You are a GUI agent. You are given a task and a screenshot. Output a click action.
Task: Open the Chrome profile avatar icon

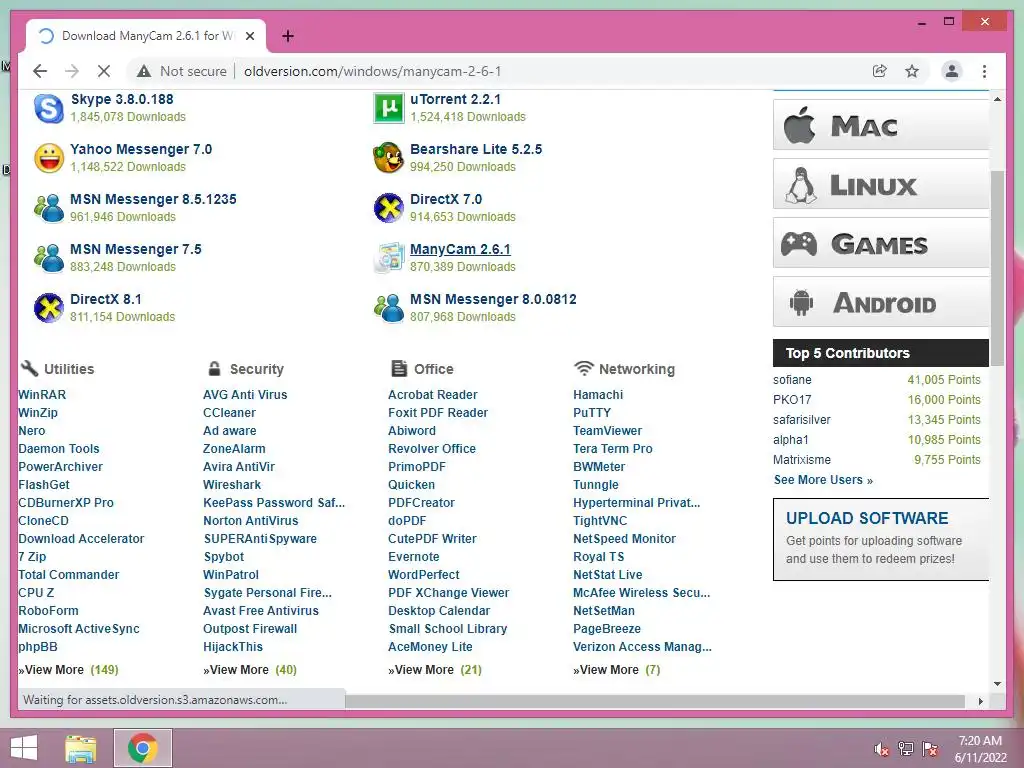pos(952,71)
